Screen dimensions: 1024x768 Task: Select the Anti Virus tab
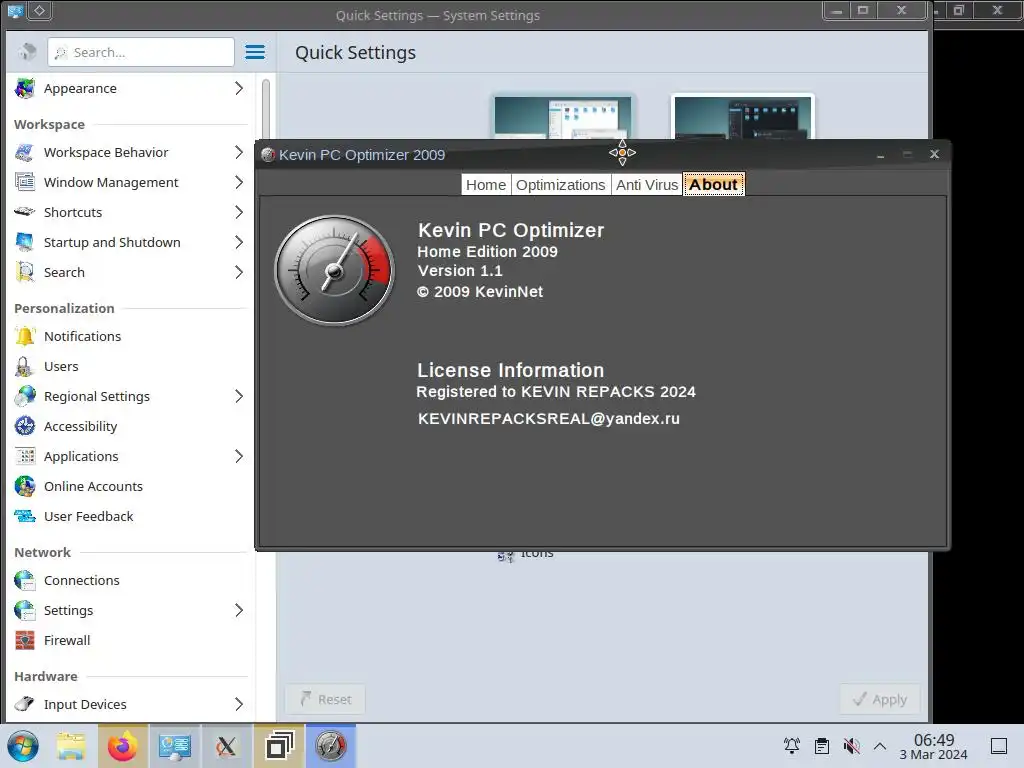647,185
